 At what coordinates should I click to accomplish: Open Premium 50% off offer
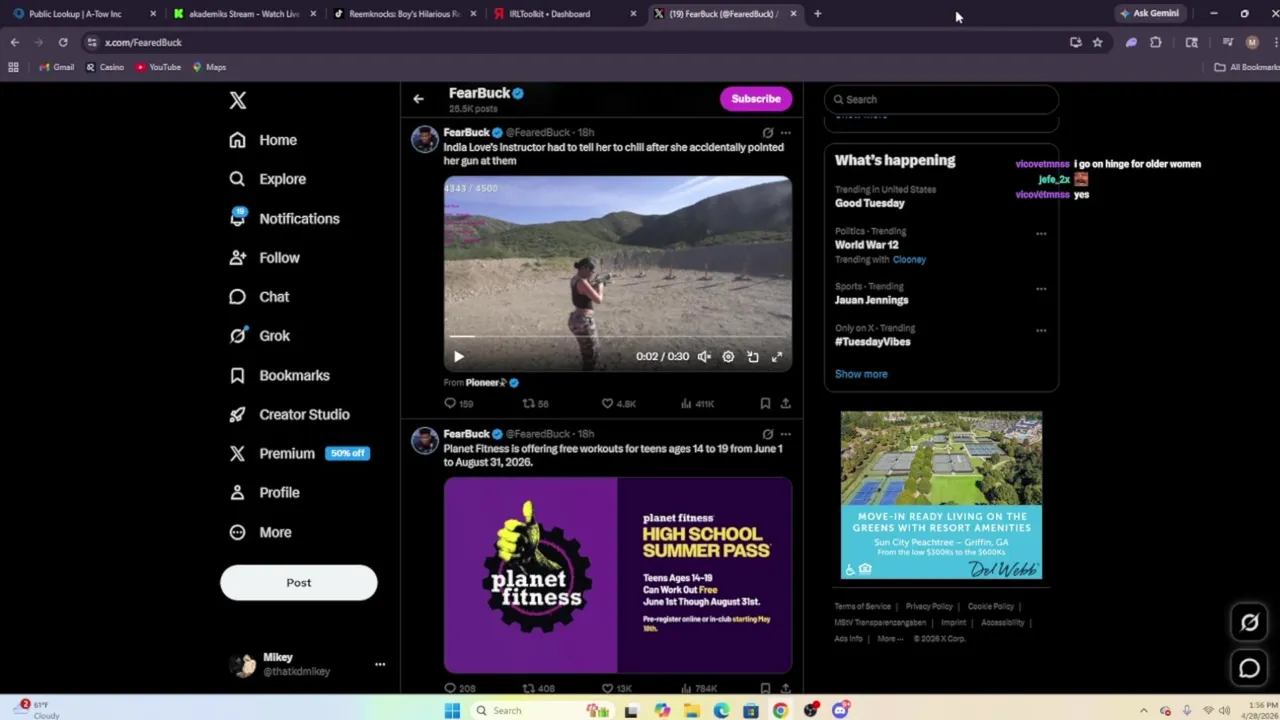coord(299,453)
